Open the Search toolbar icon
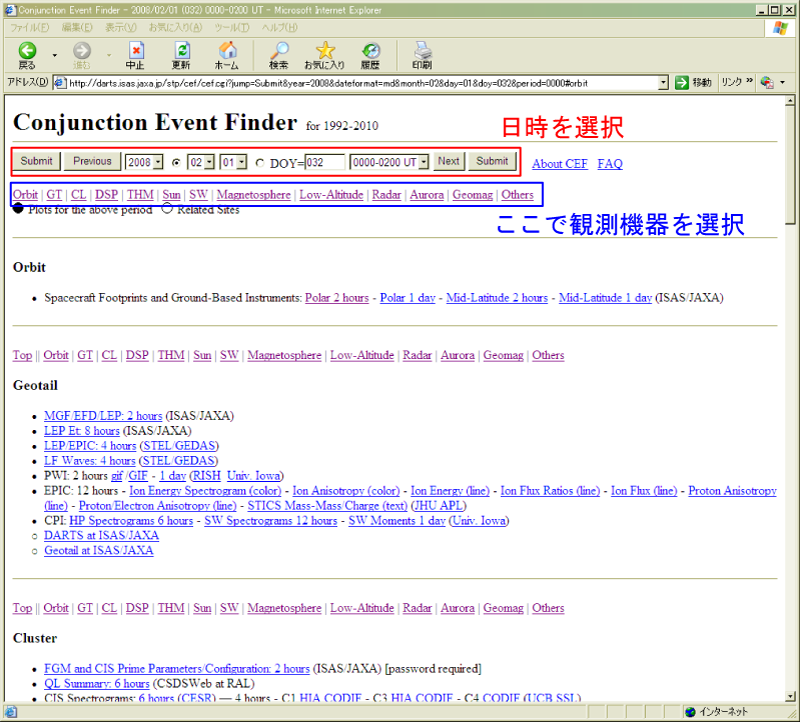This screenshot has width=800, height=722. pos(279,51)
